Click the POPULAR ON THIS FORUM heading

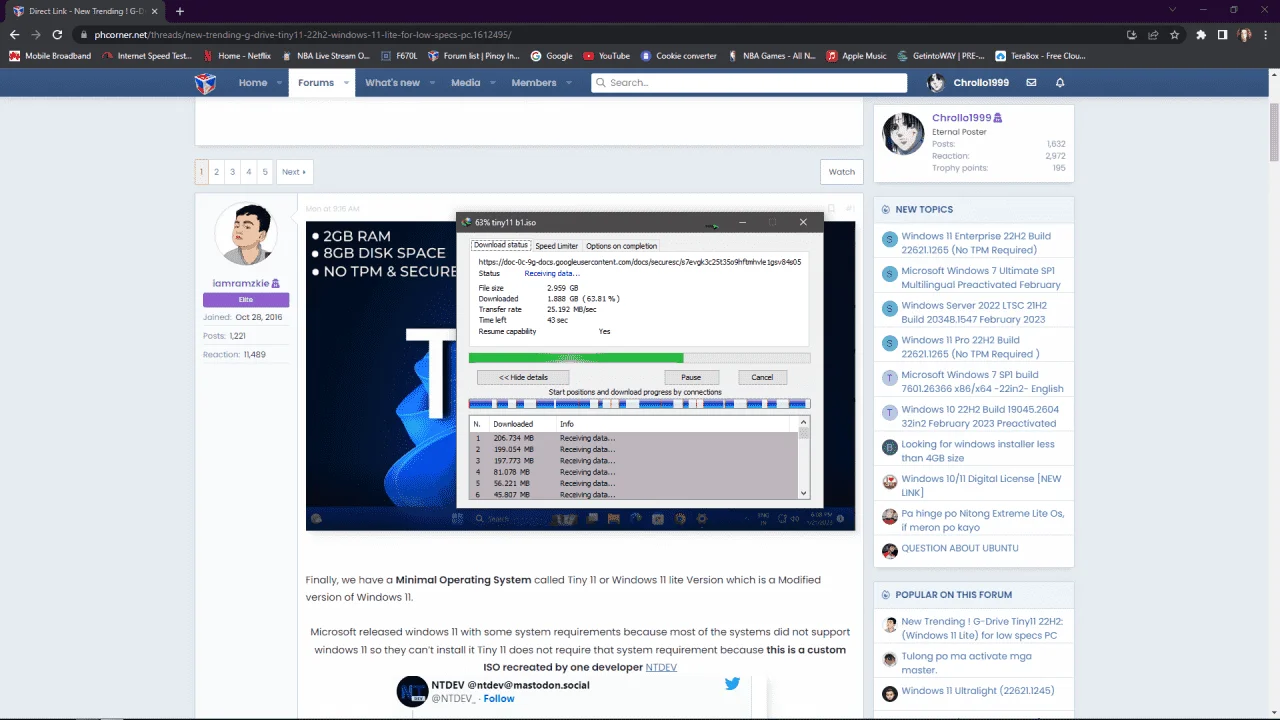click(x=954, y=595)
